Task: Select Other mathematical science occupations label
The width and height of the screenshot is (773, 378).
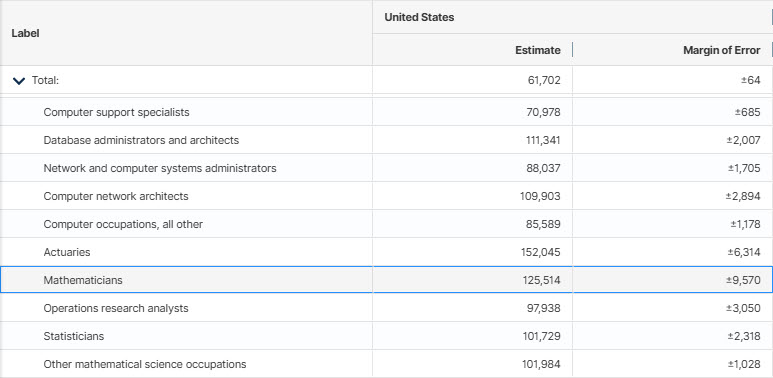Action: [145, 364]
